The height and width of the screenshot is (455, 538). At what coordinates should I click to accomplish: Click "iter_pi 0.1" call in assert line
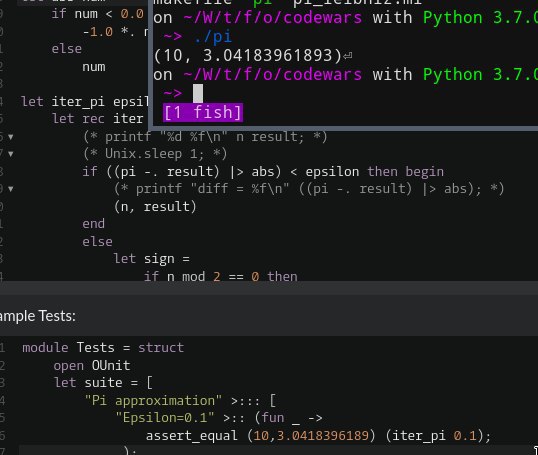(434, 436)
